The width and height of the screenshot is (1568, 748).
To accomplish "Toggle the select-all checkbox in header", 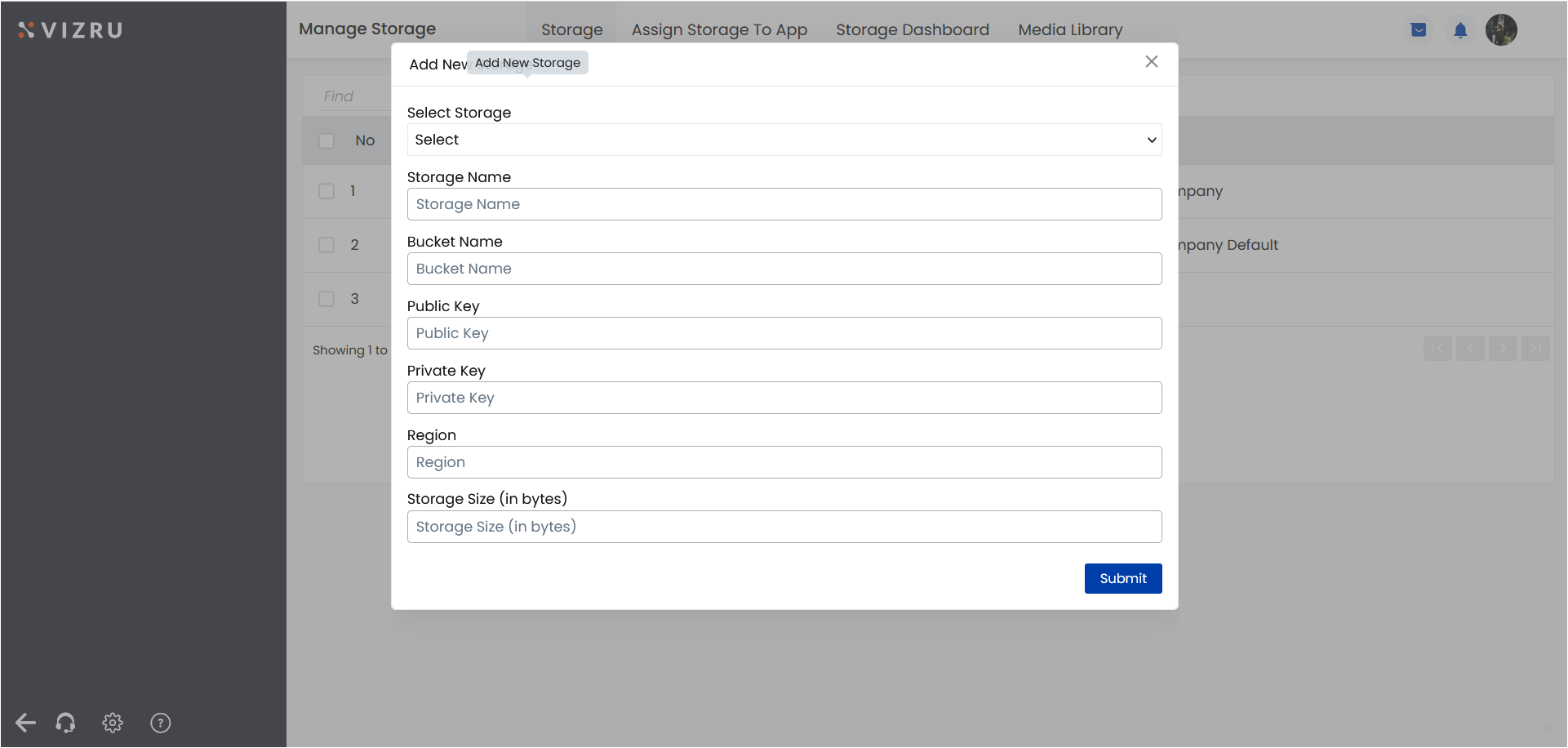I will (x=326, y=140).
